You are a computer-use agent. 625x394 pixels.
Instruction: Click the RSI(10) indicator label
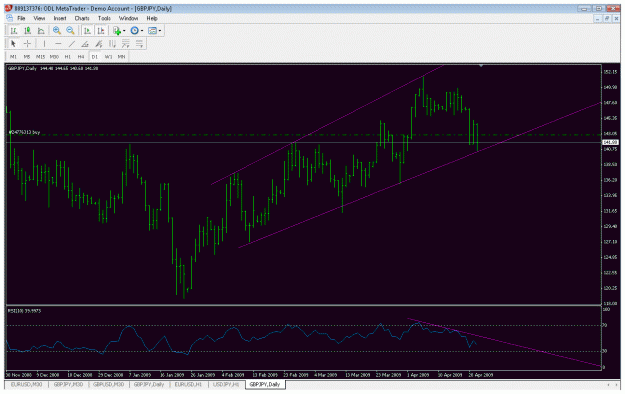[24, 311]
